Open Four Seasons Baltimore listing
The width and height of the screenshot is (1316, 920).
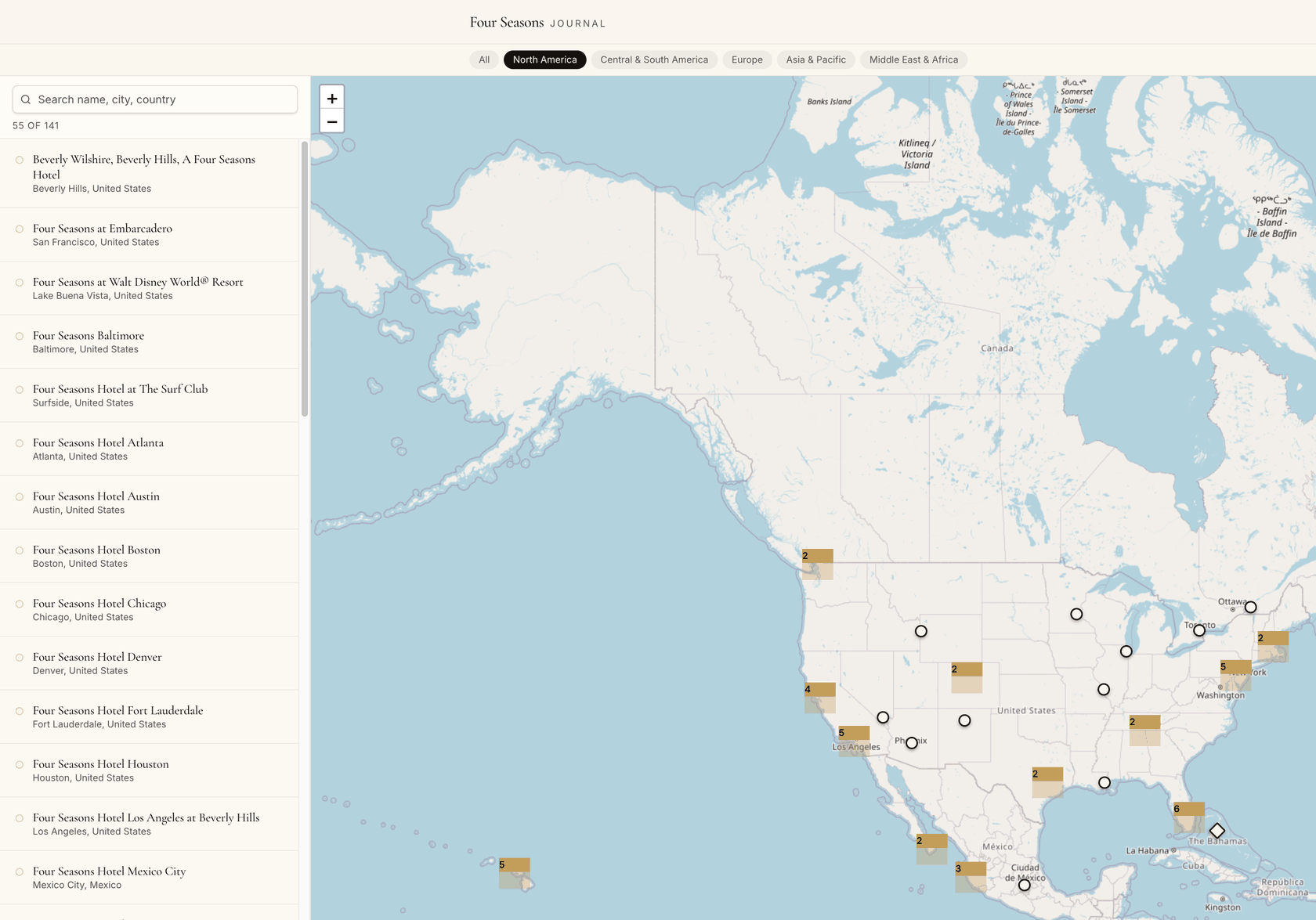pyautogui.click(x=149, y=342)
